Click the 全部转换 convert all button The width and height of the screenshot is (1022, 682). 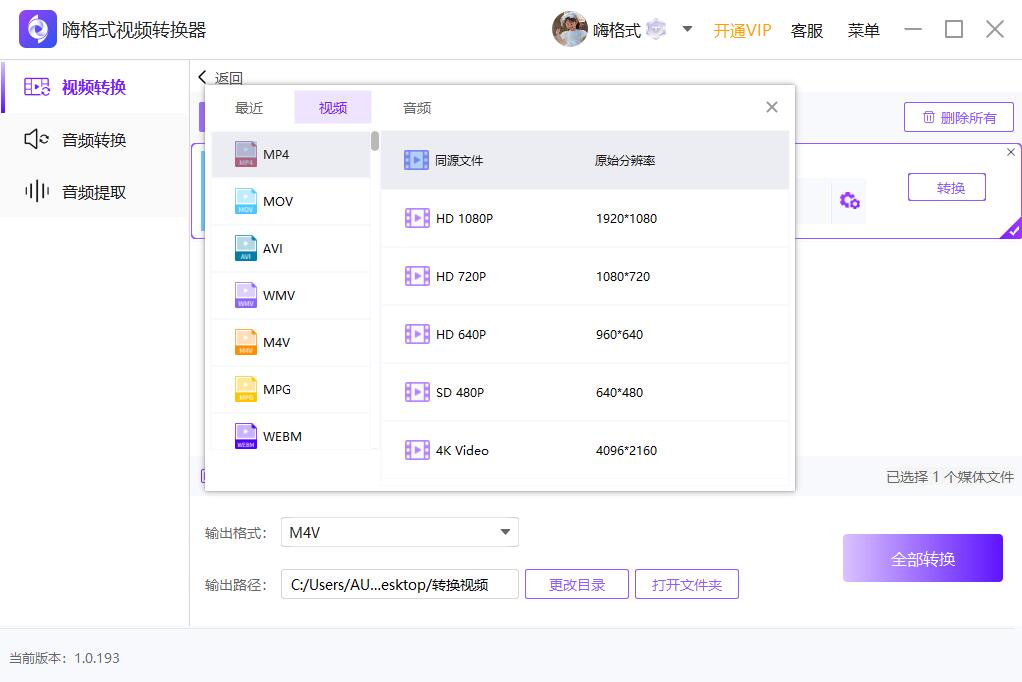click(922, 558)
